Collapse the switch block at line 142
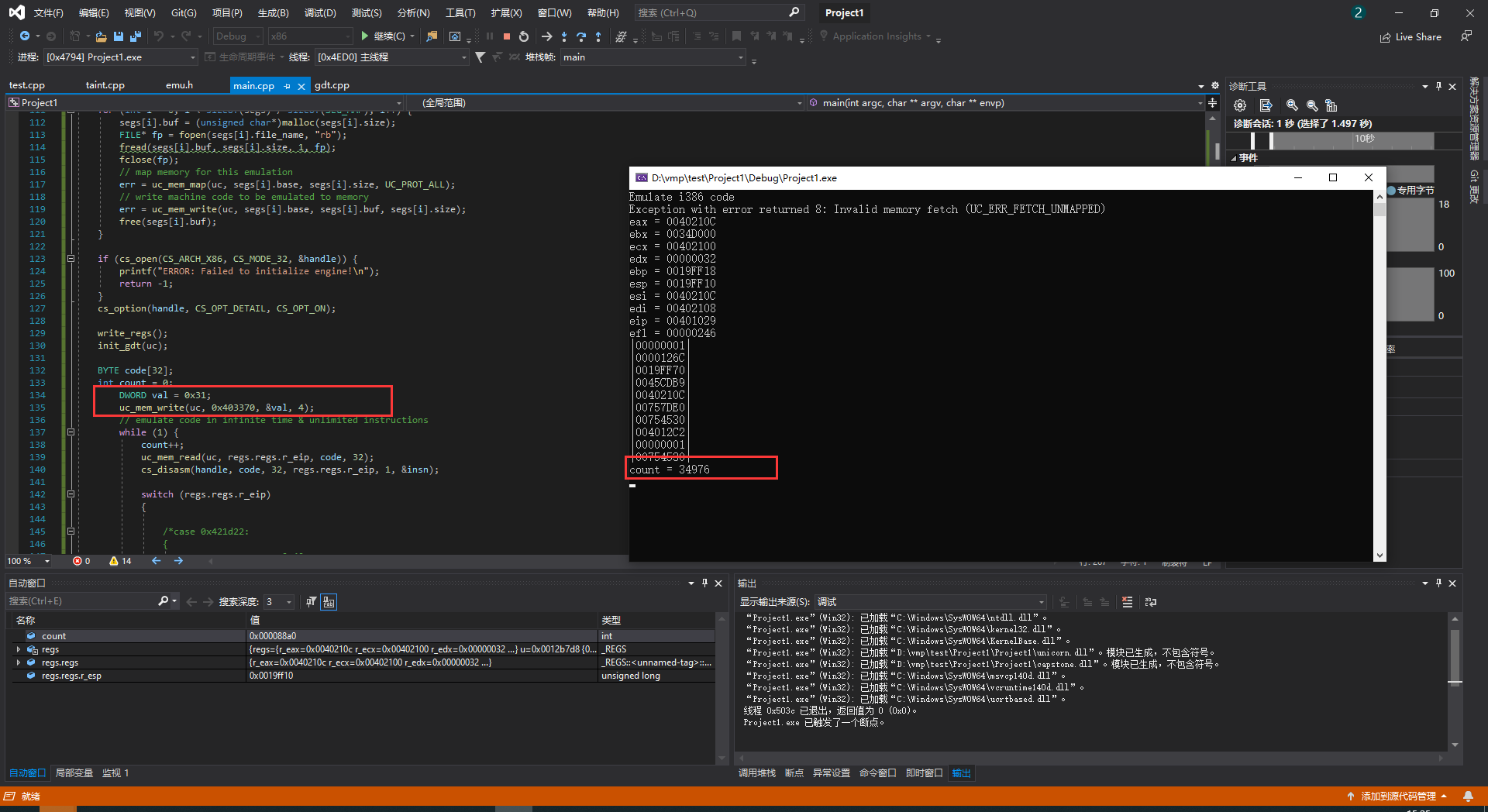 click(71, 494)
